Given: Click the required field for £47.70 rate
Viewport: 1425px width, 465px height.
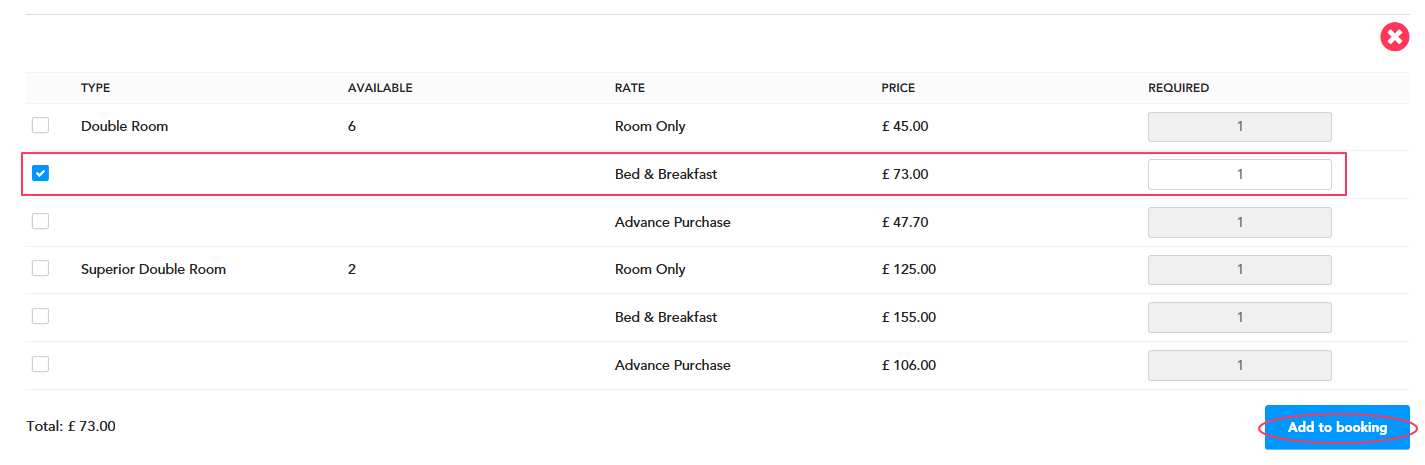Looking at the screenshot, I should point(1239,222).
